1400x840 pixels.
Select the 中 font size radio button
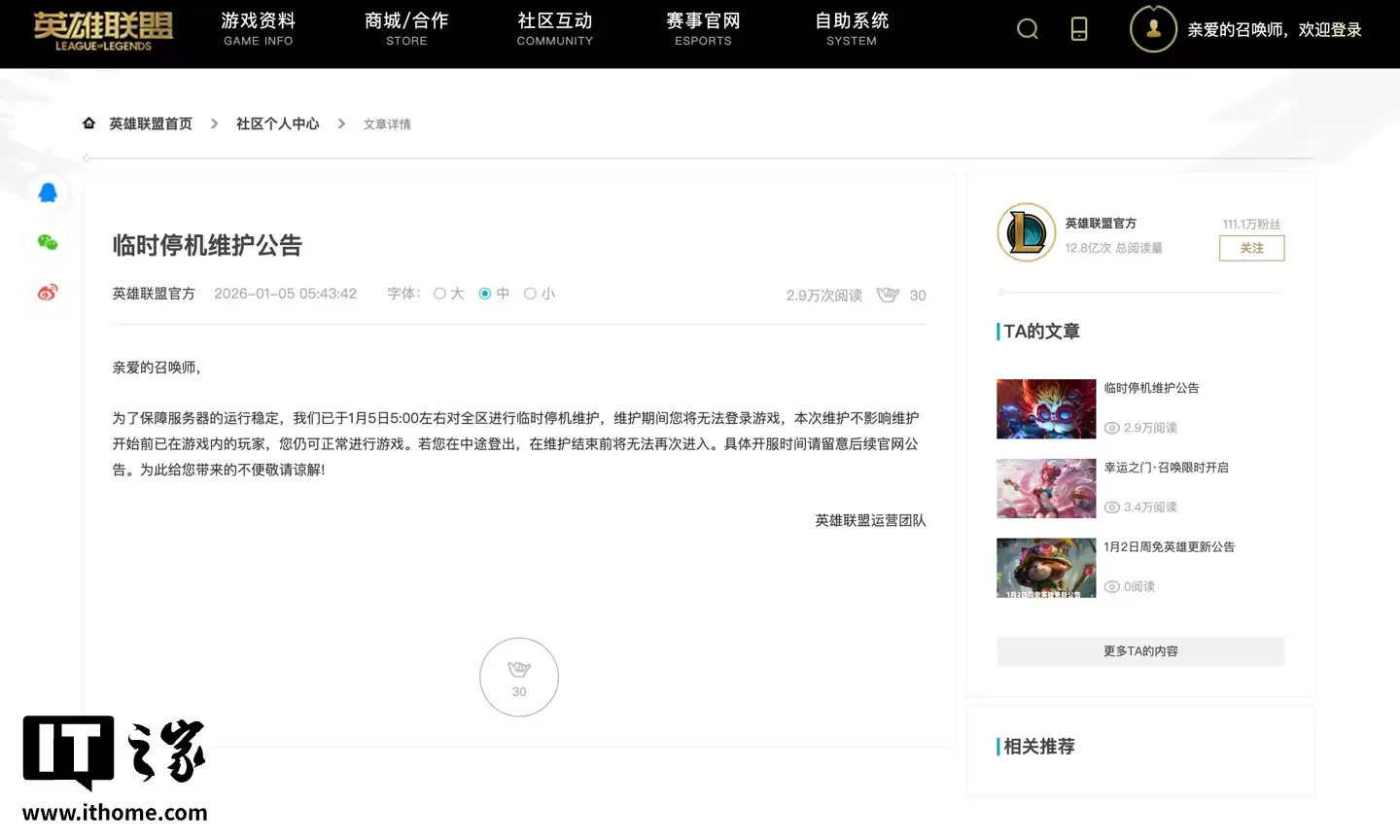(x=484, y=293)
